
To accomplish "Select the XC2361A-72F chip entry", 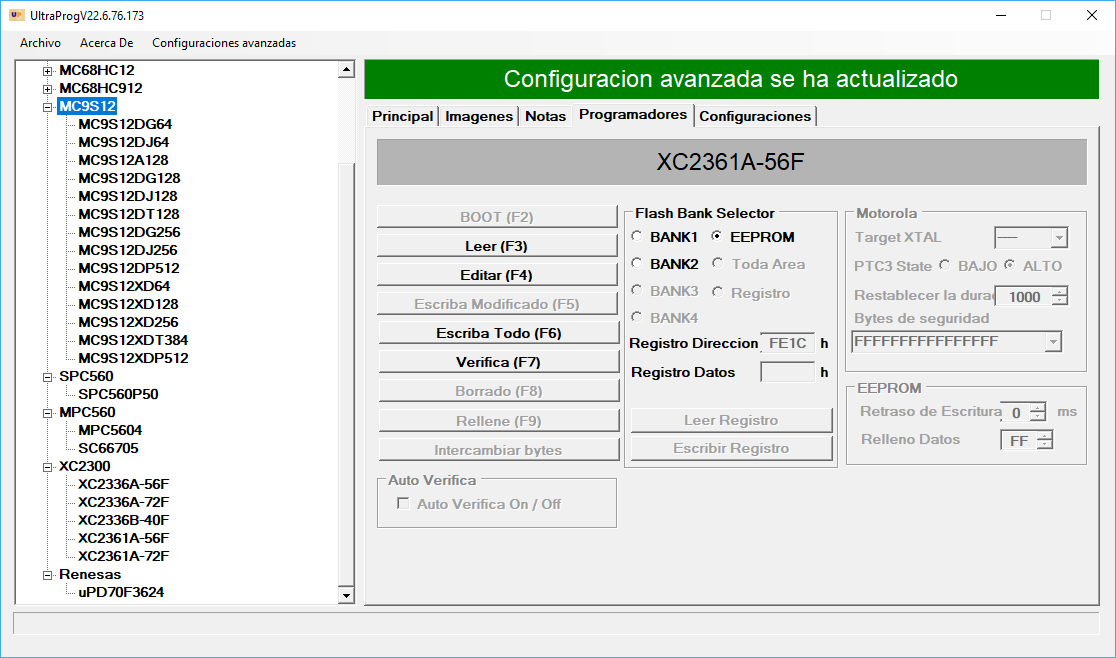I will tap(123, 556).
